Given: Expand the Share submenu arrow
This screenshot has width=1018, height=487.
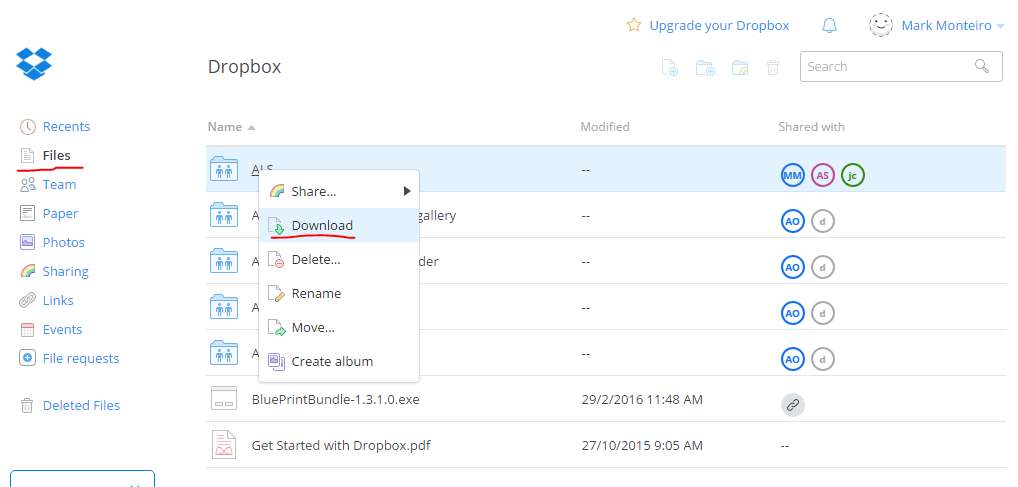Looking at the screenshot, I should [407, 191].
